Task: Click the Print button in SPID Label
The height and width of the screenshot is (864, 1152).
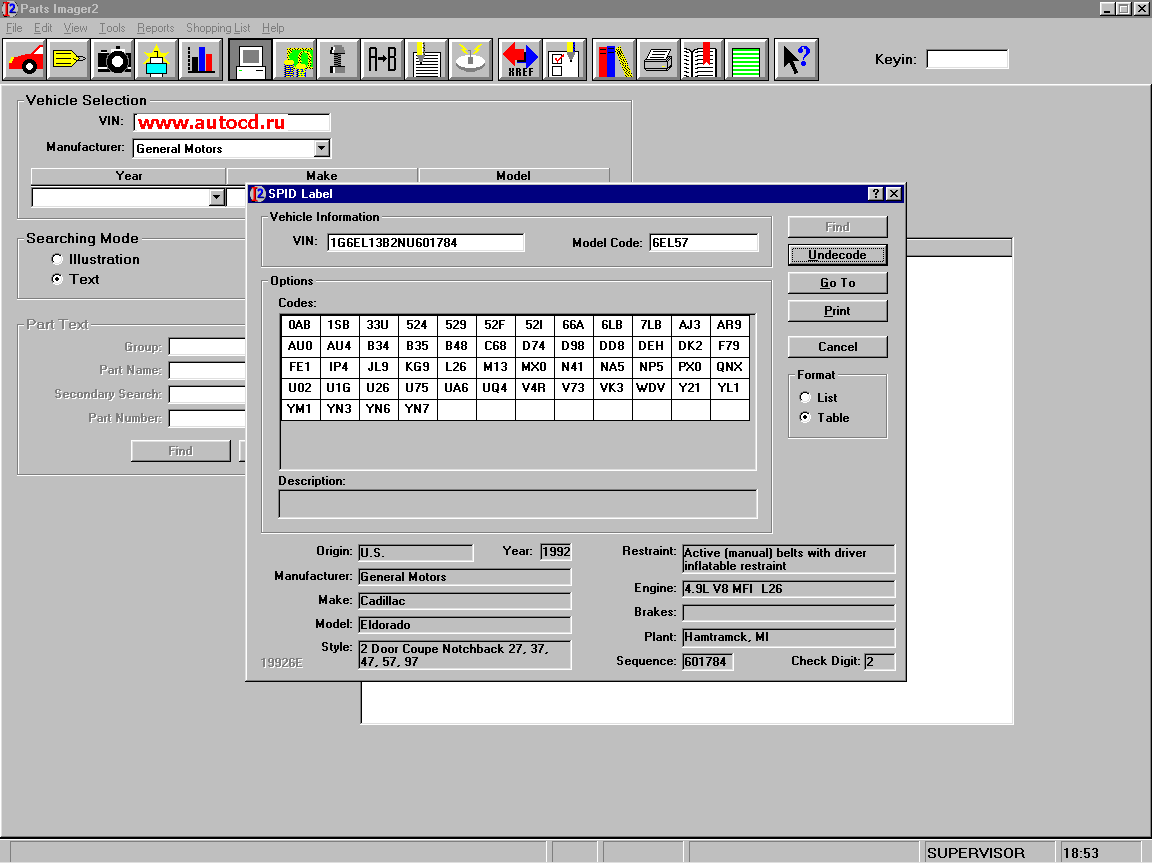Action: (838, 311)
